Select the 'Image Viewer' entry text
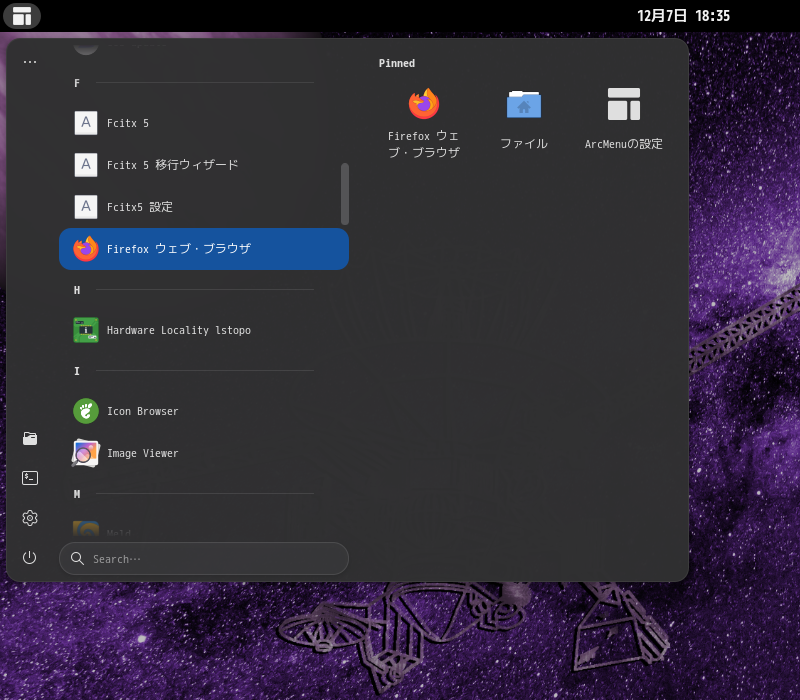This screenshot has width=800, height=700. tap(143, 453)
